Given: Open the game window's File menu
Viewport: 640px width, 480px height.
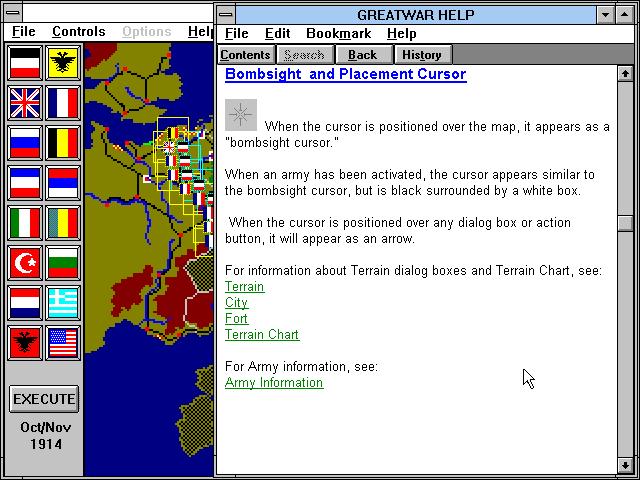Looking at the screenshot, I should pos(24,31).
